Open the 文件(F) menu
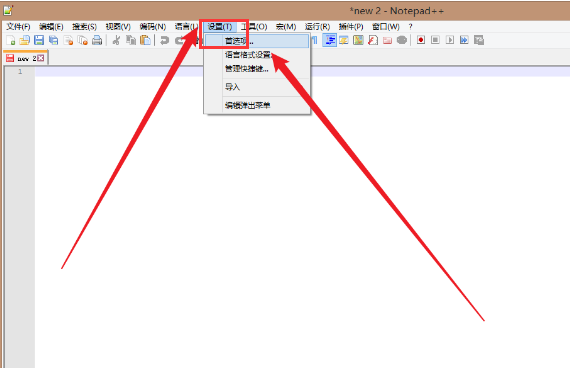 pos(19,27)
